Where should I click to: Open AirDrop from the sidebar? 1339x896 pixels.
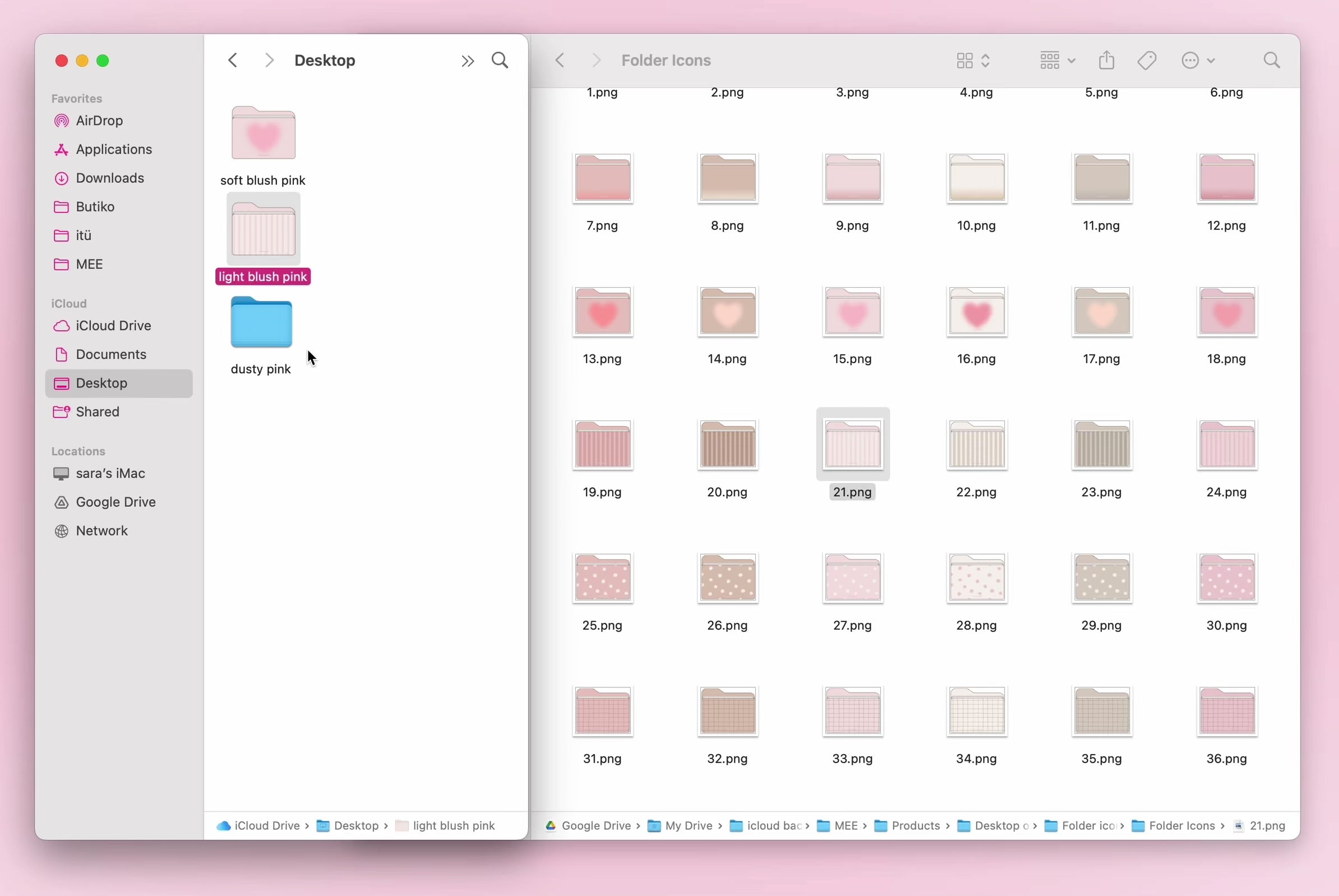click(99, 121)
